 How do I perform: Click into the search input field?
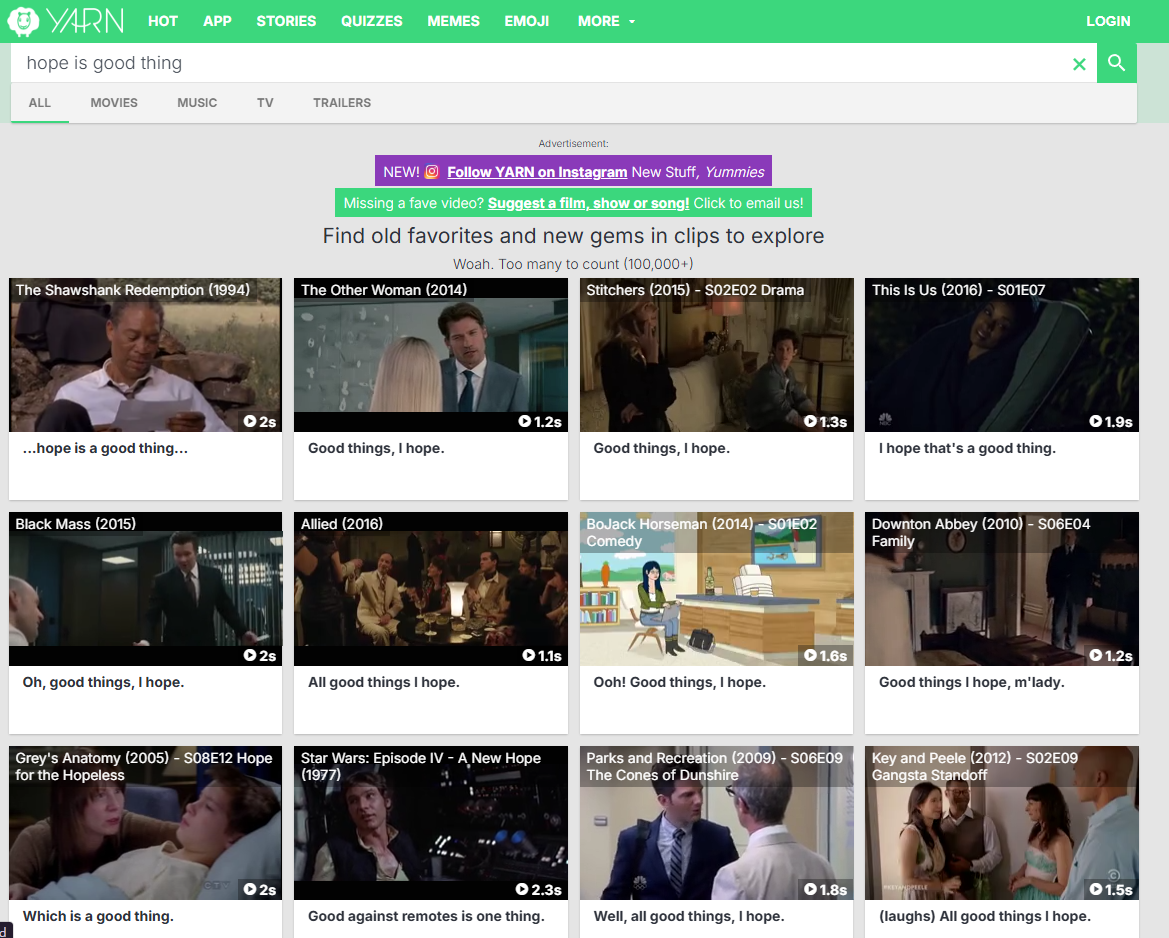point(540,63)
